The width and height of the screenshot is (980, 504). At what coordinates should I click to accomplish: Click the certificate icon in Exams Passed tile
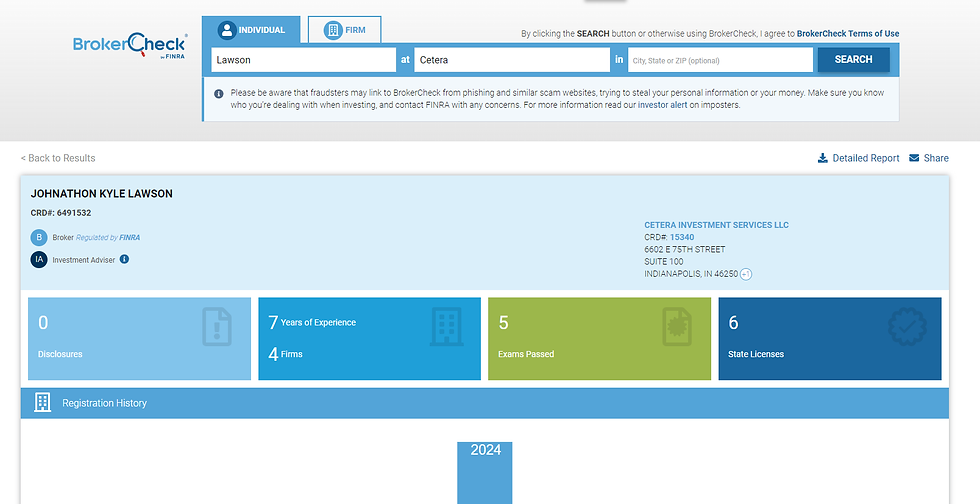[677, 326]
